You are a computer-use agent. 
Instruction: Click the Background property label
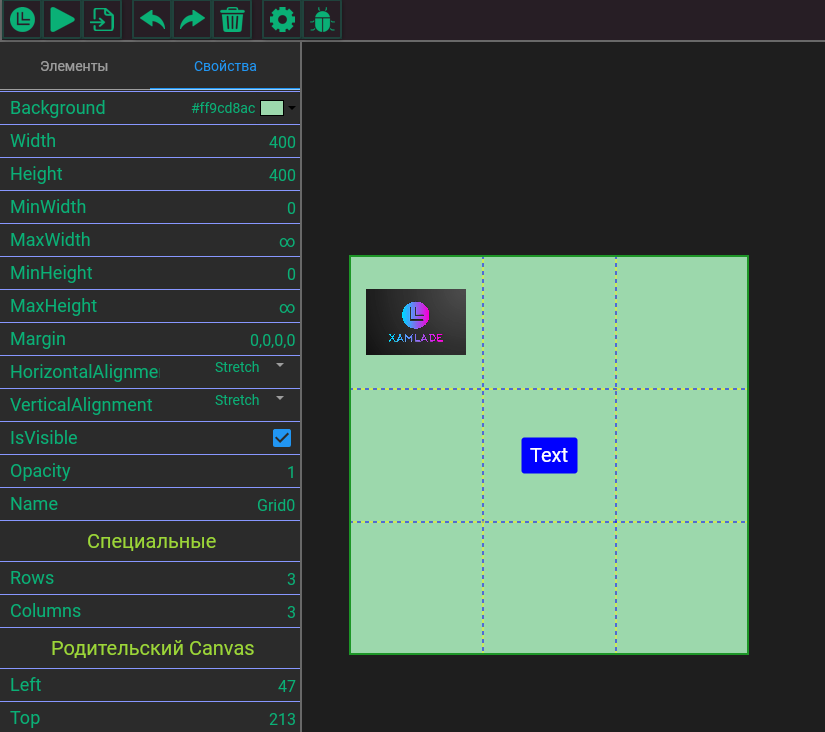click(x=58, y=108)
